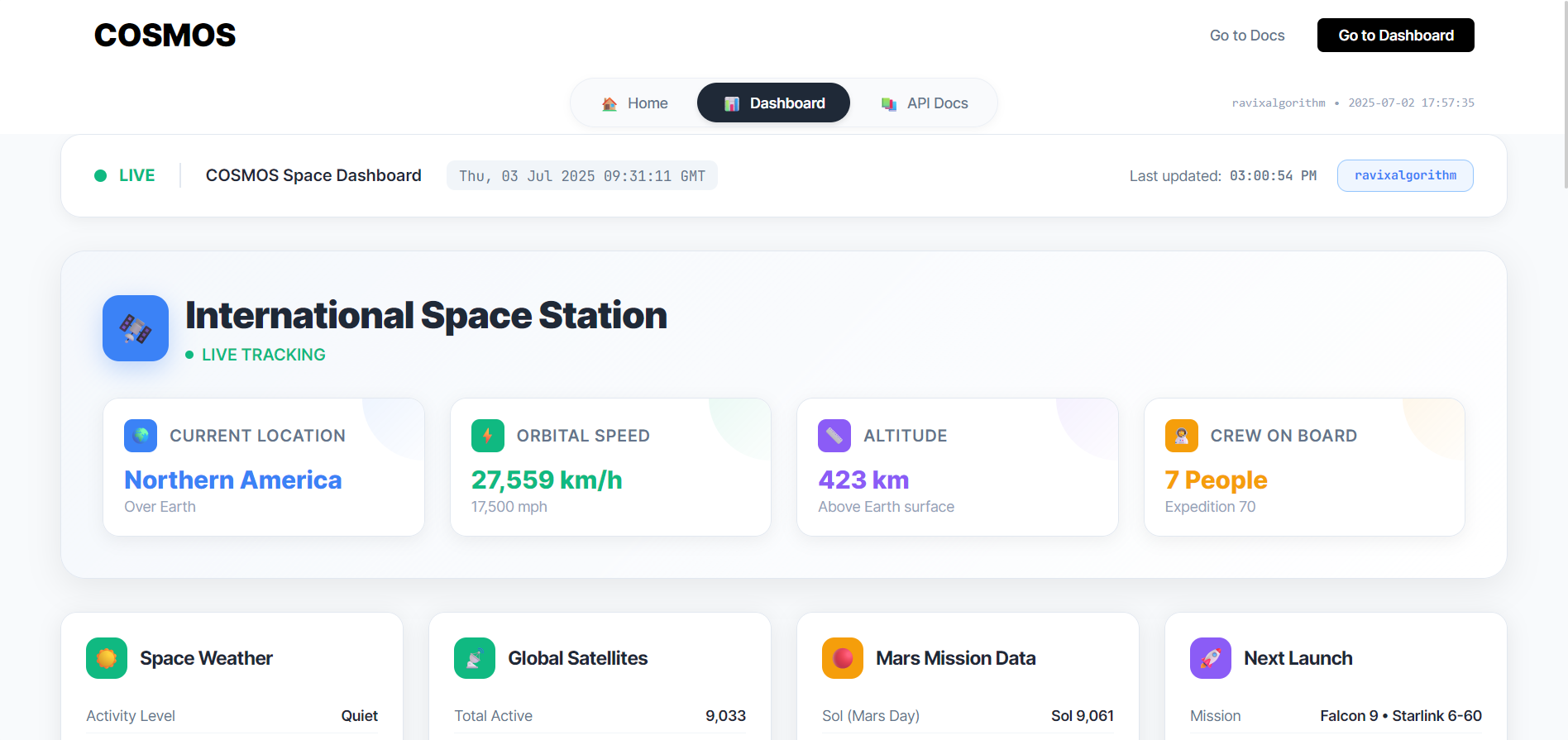
Task: Click the Northern America location value
Action: click(x=233, y=480)
